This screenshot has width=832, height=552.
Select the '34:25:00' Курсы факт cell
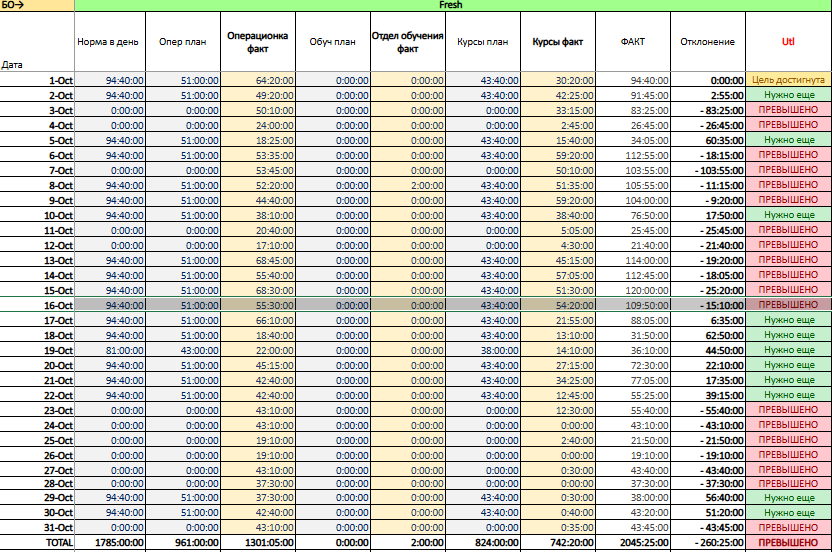click(x=558, y=380)
